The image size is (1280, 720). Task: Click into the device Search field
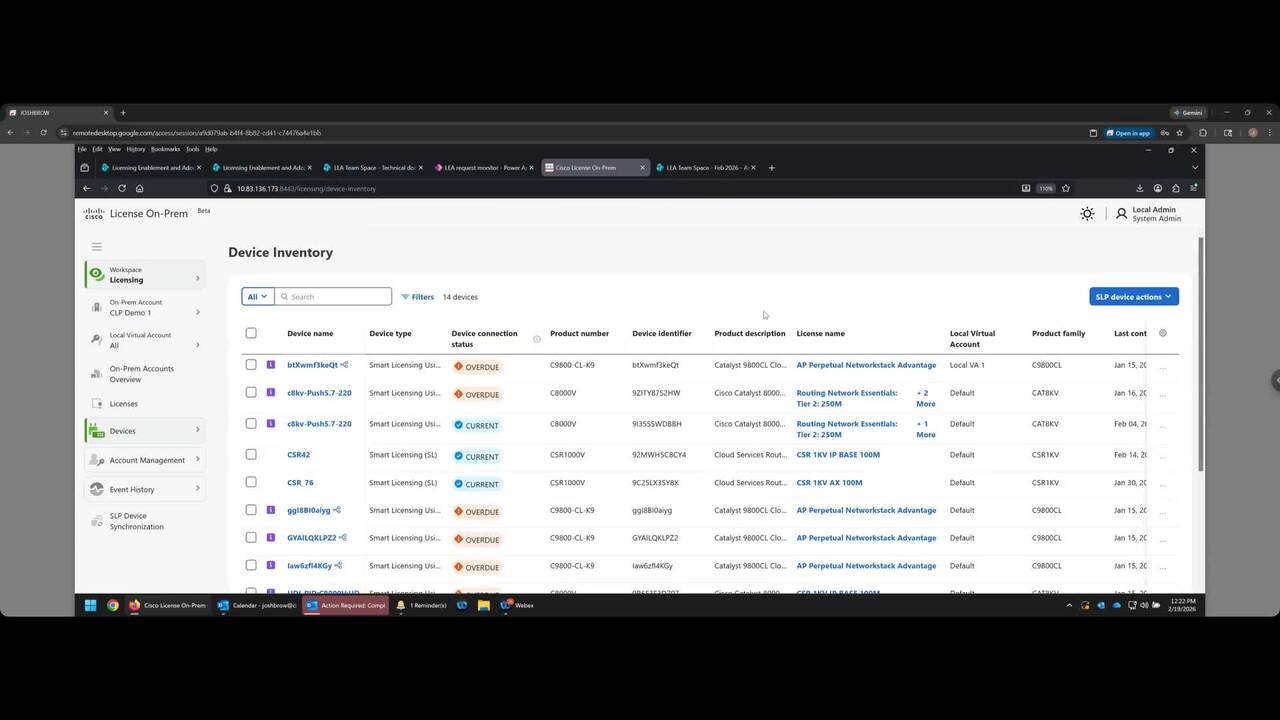click(x=337, y=297)
